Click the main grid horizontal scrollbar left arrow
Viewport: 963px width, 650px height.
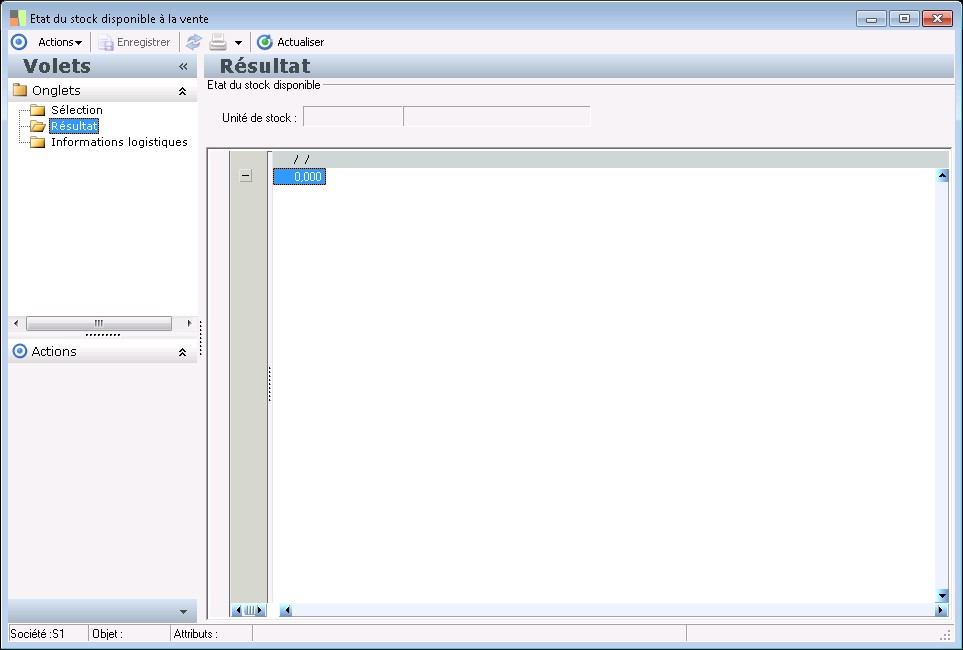tap(286, 610)
